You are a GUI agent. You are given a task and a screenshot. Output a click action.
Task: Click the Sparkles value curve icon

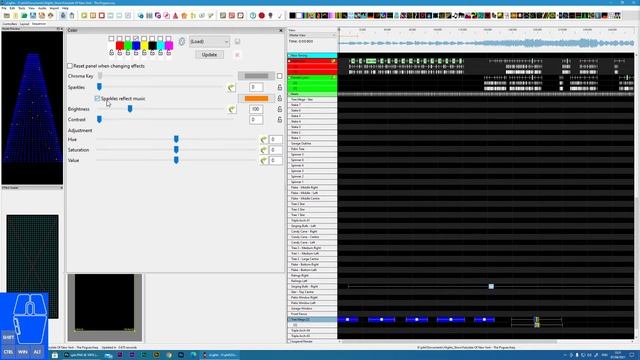(x=231, y=87)
